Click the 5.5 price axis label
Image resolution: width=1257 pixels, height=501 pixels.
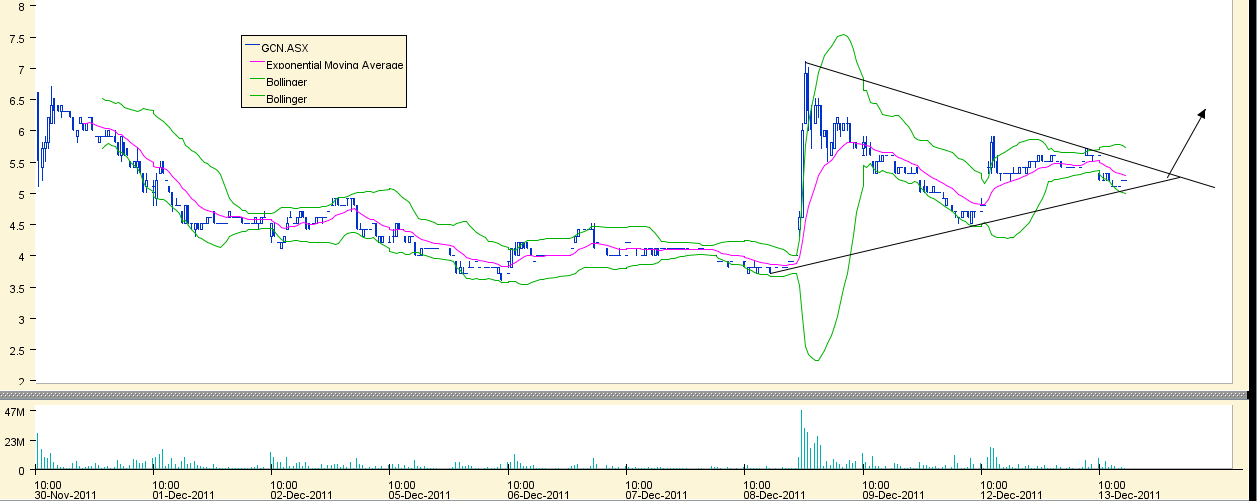click(18, 163)
